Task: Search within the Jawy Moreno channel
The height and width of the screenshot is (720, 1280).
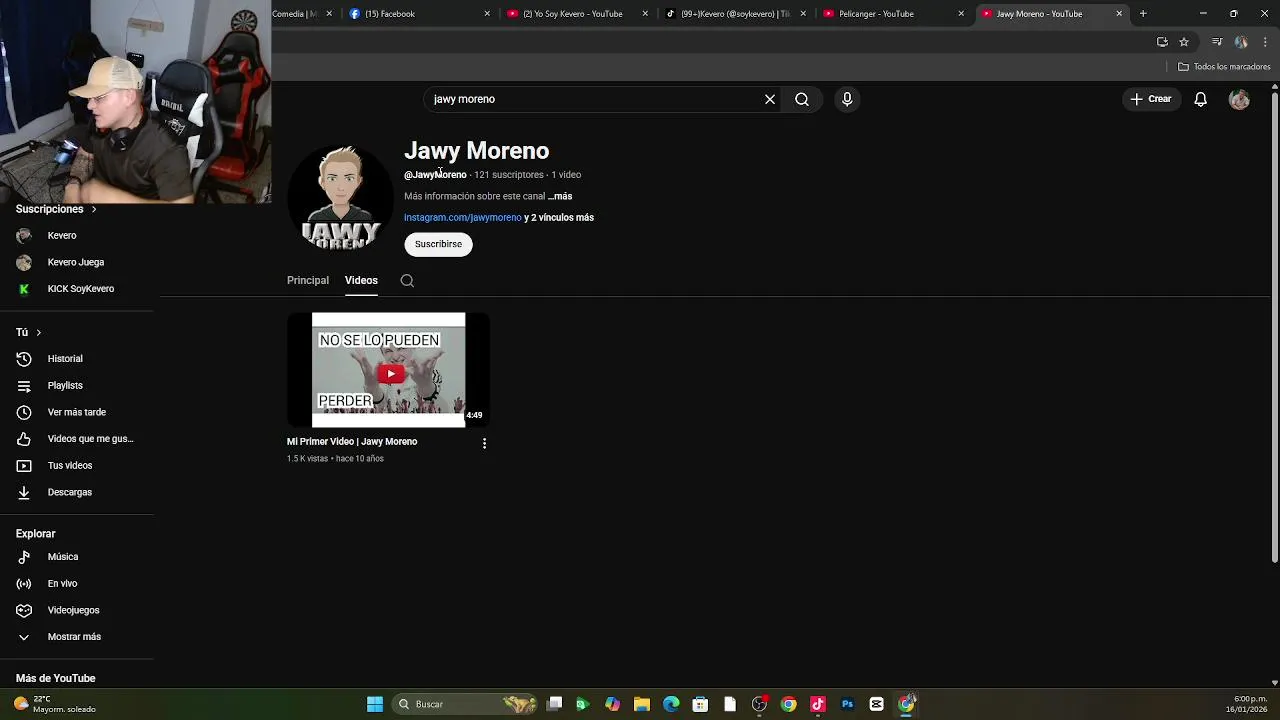Action: pos(407,281)
